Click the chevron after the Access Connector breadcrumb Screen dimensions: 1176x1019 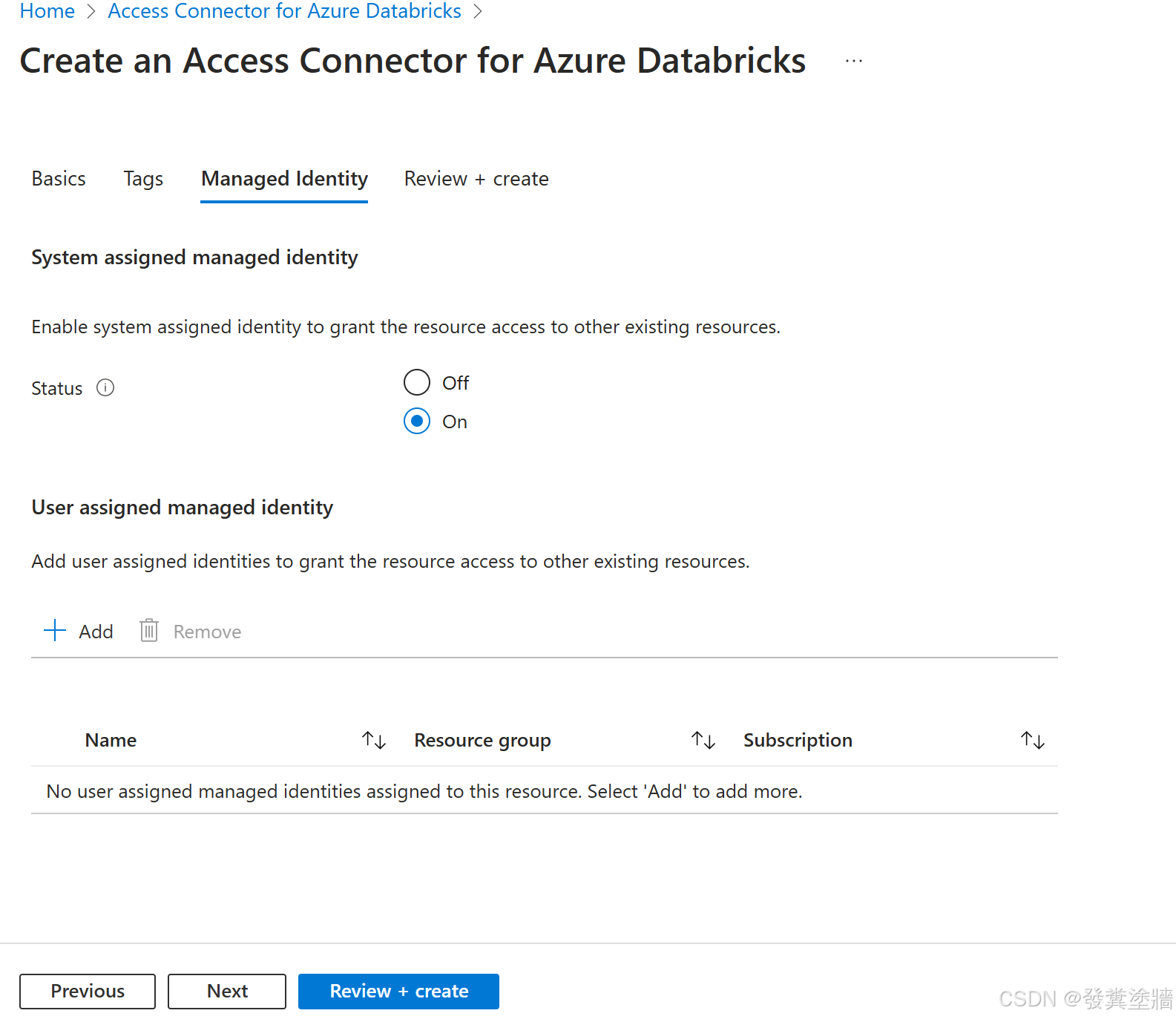coord(478,12)
